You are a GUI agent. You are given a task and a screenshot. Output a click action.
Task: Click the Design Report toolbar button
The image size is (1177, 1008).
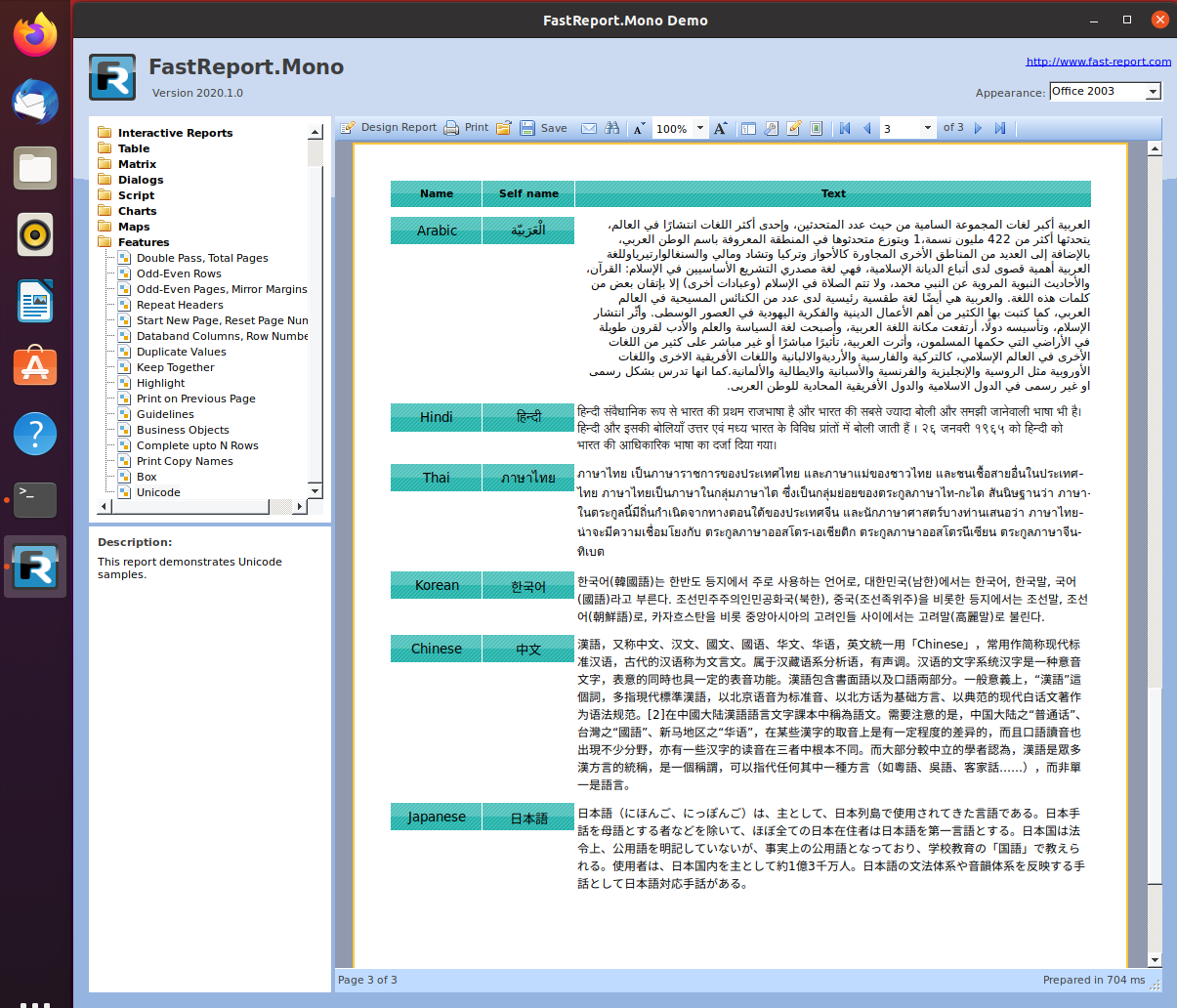[389, 128]
